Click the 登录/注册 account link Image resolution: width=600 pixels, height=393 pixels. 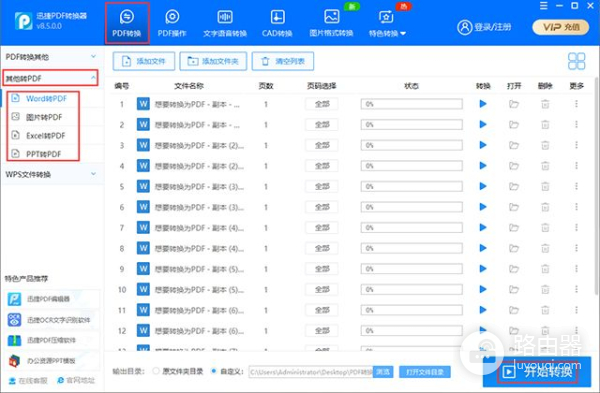[484, 27]
